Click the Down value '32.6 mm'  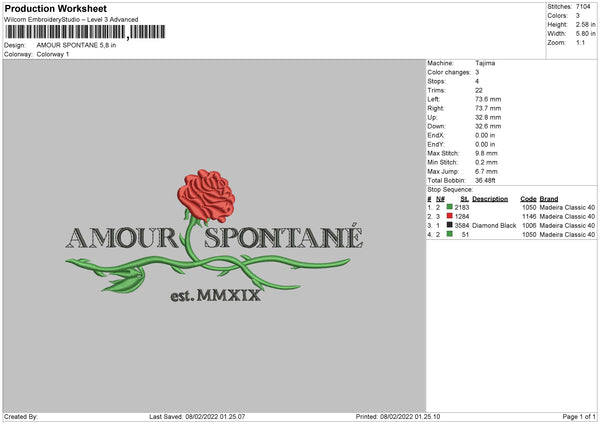488,126
